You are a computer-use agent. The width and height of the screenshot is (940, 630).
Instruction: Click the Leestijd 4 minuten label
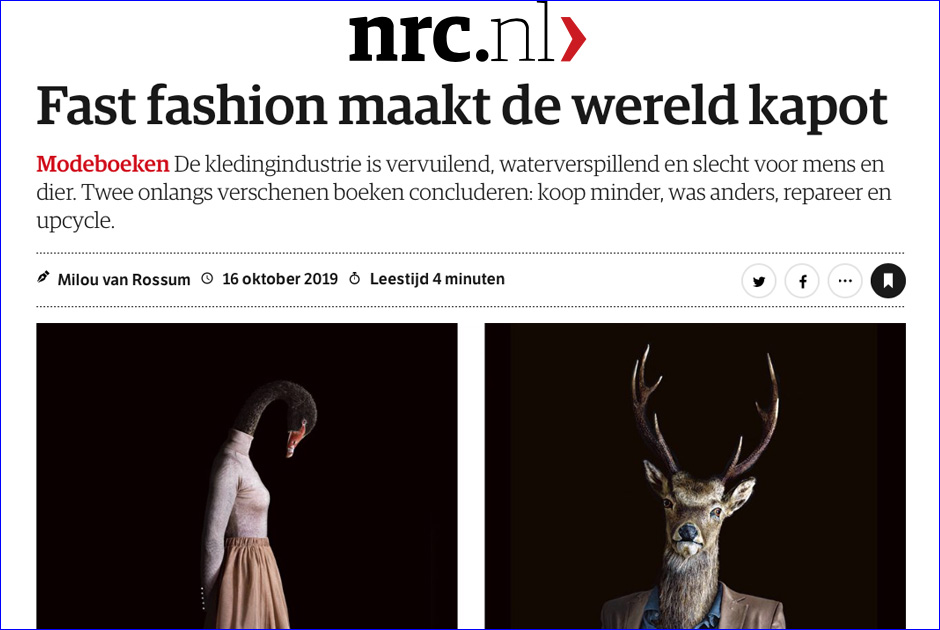pos(437,279)
